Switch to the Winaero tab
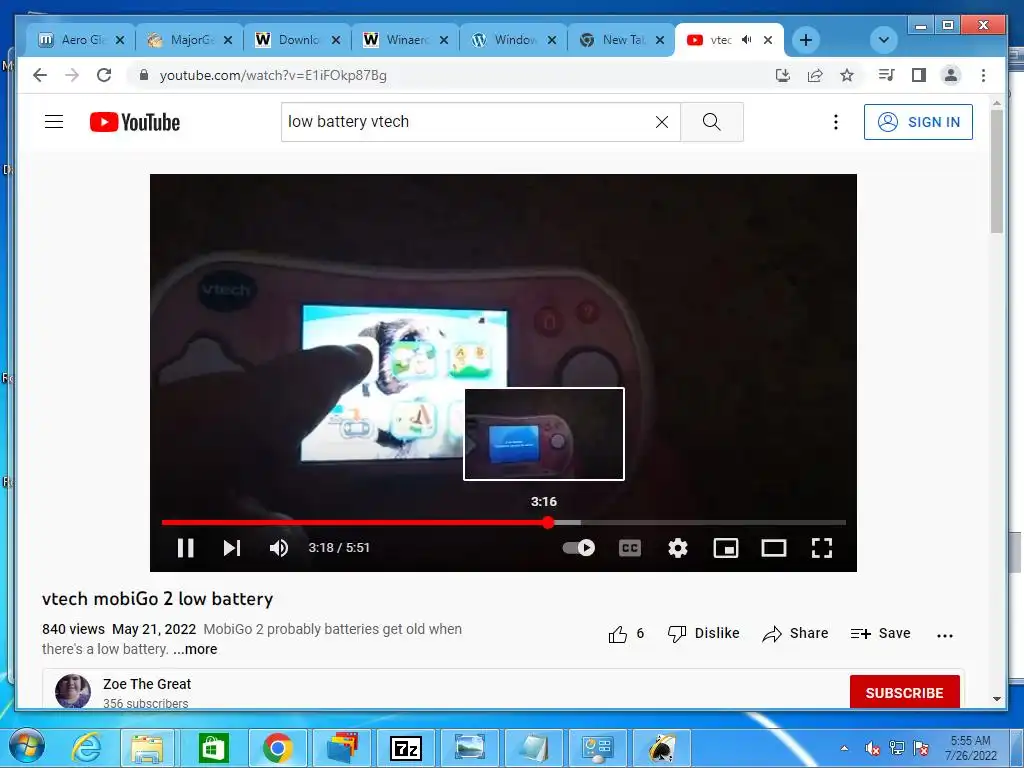The image size is (1024, 768). point(406,40)
